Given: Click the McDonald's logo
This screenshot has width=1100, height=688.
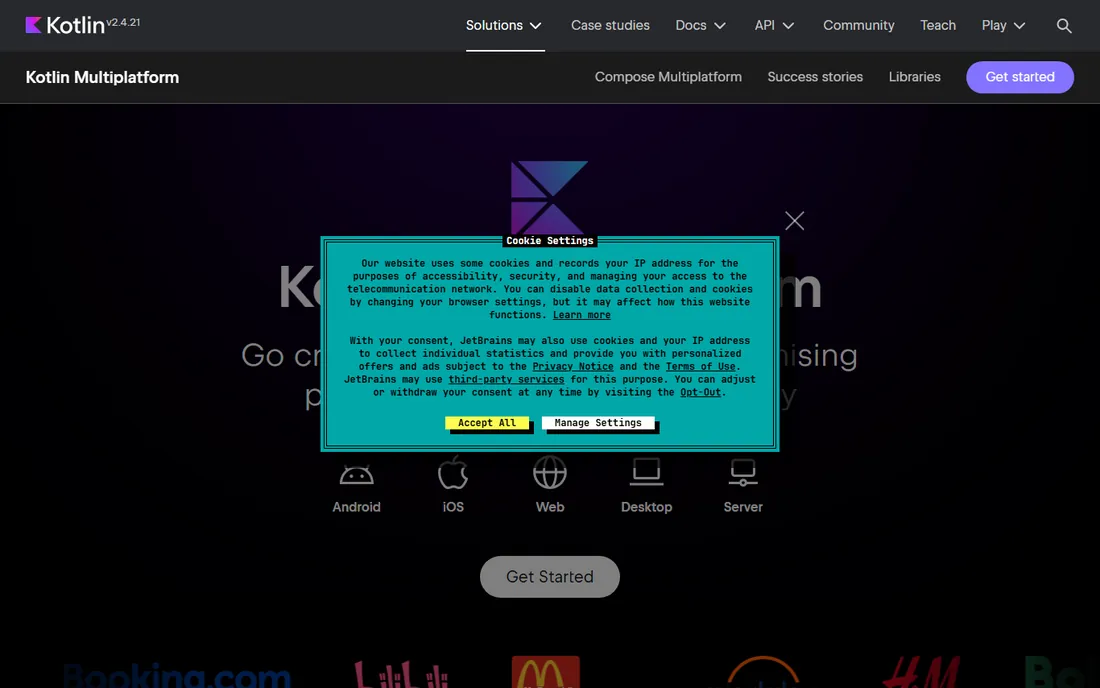Looking at the screenshot, I should (546, 672).
